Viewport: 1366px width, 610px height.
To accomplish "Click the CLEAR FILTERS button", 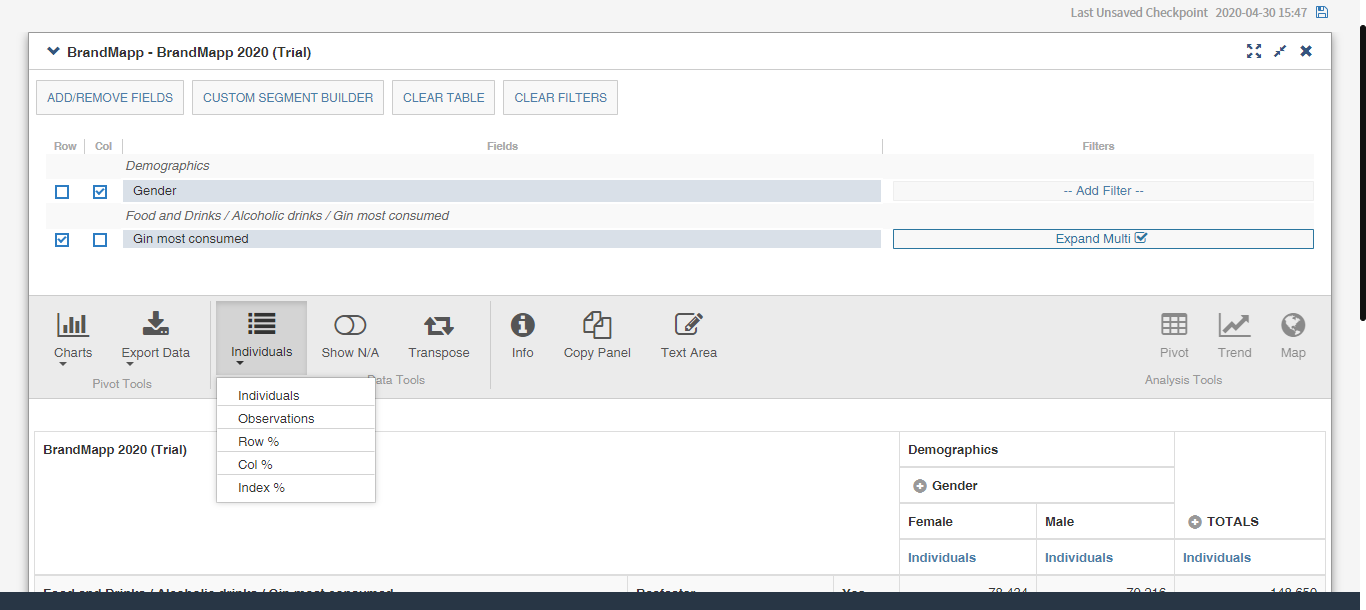I will click(x=561, y=98).
